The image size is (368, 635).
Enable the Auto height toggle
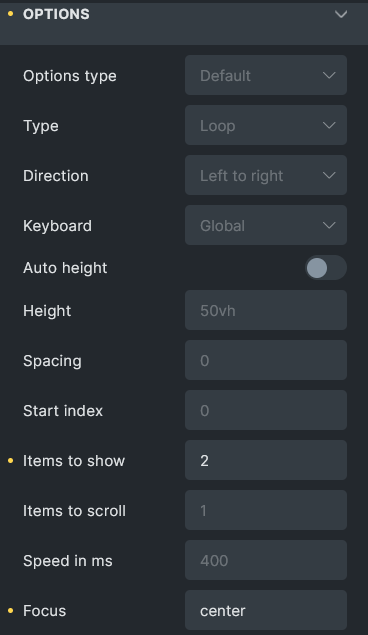[x=325, y=268]
